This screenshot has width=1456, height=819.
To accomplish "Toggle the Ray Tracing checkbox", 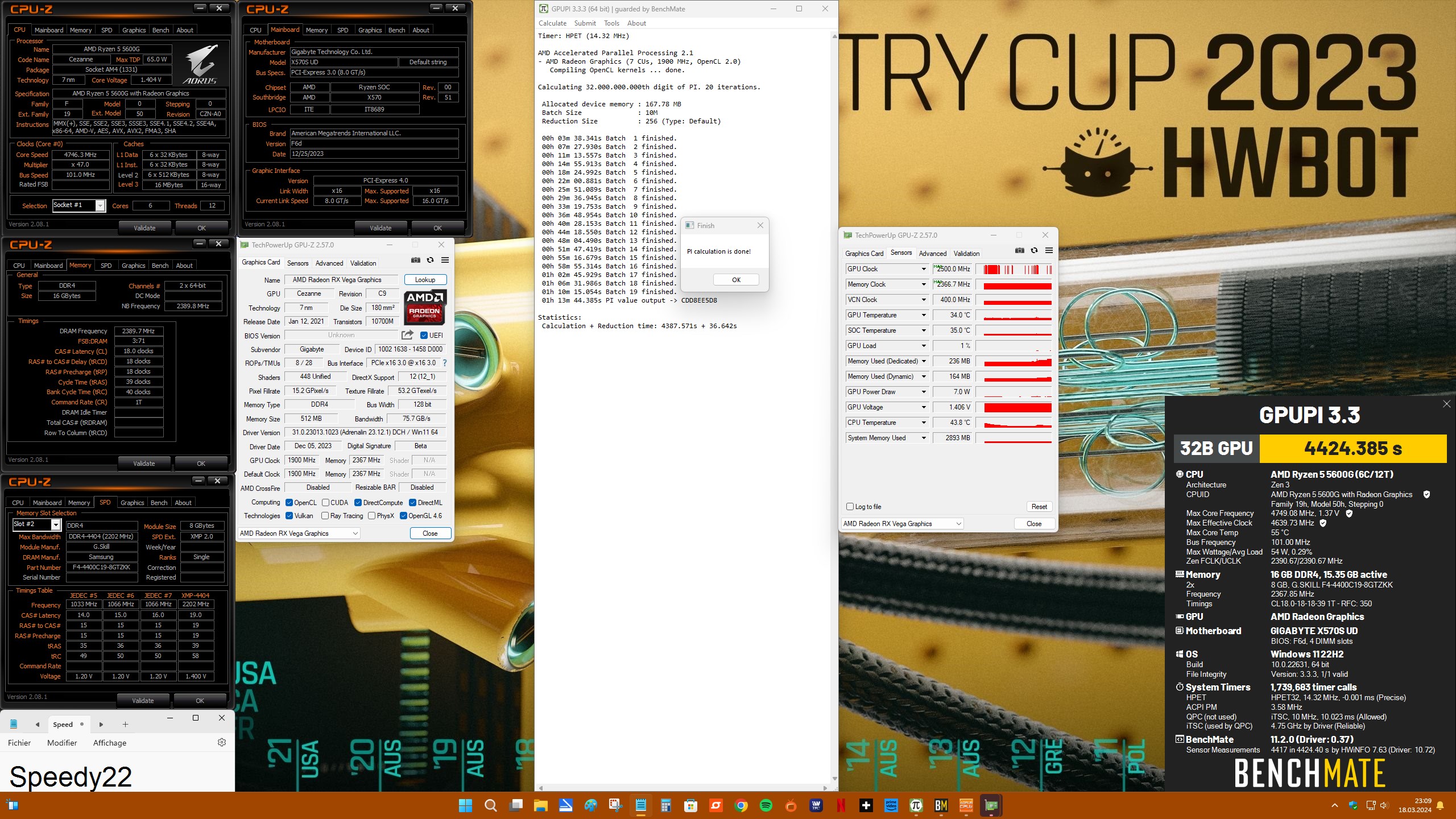I will tap(325, 516).
